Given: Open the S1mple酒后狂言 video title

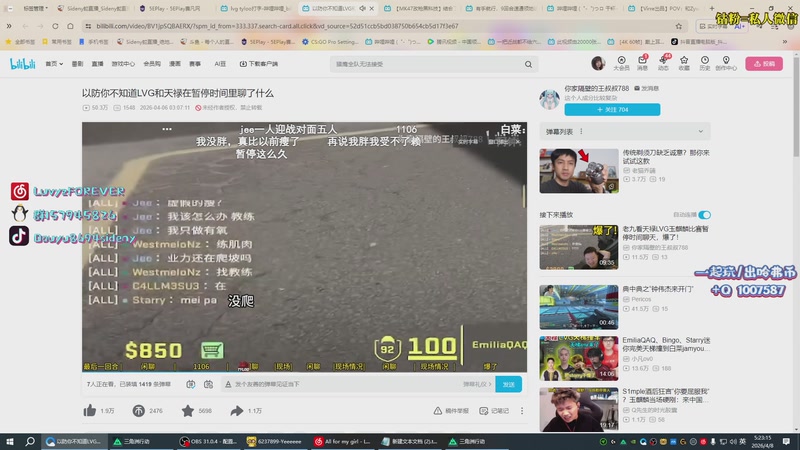Looking at the screenshot, I should (x=666, y=395).
